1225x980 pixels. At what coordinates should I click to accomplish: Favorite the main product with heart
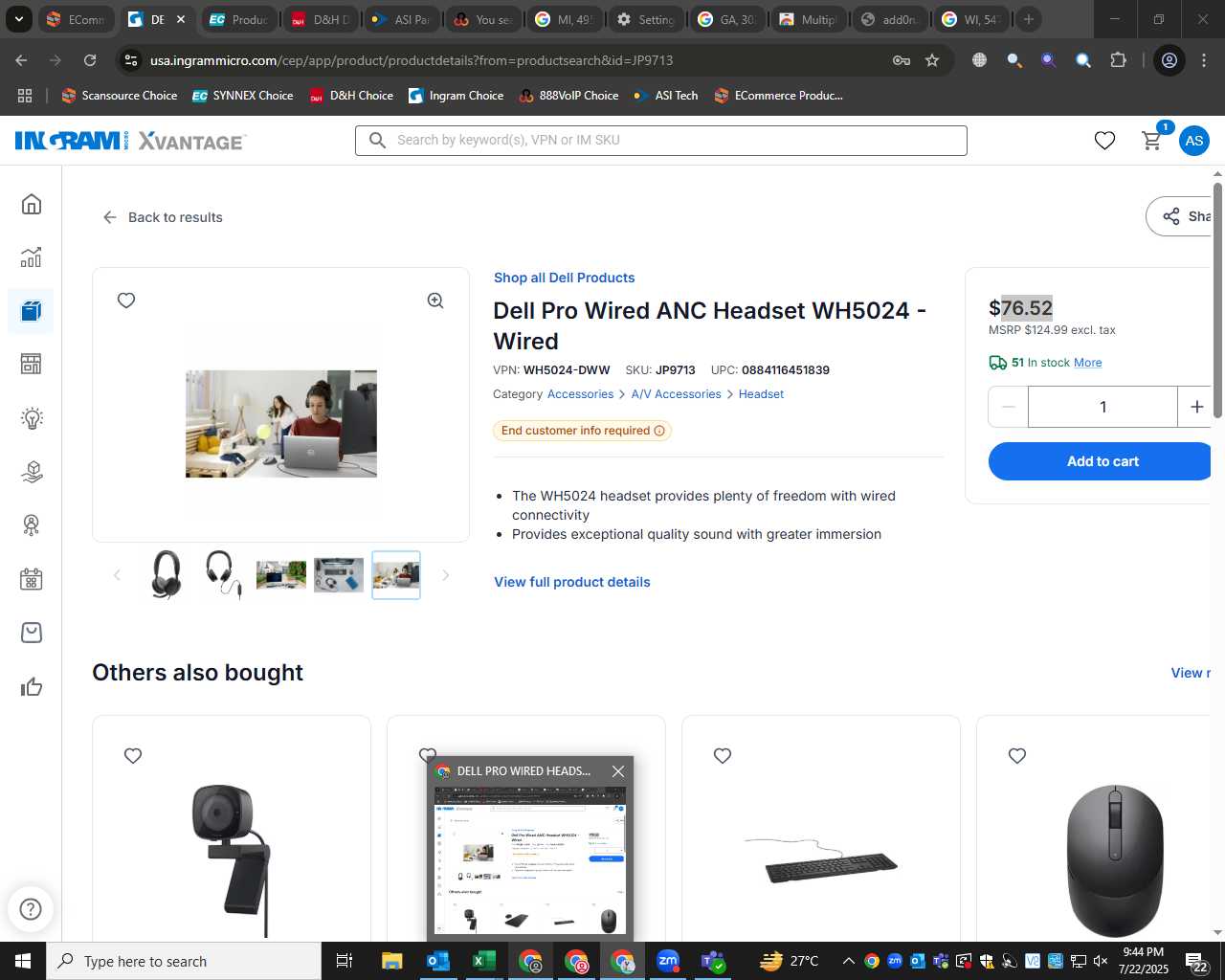[126, 301]
